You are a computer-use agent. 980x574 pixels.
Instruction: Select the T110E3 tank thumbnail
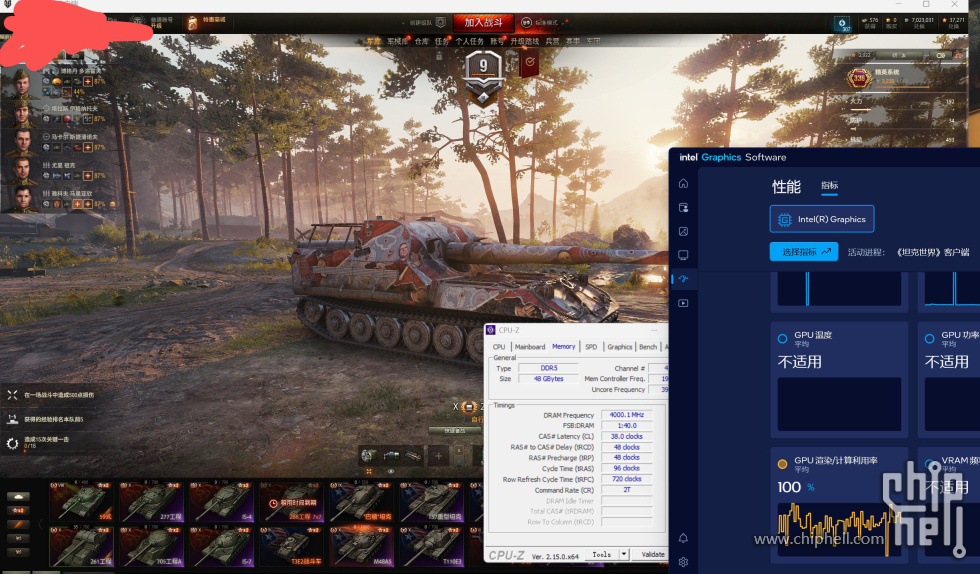(x=432, y=546)
